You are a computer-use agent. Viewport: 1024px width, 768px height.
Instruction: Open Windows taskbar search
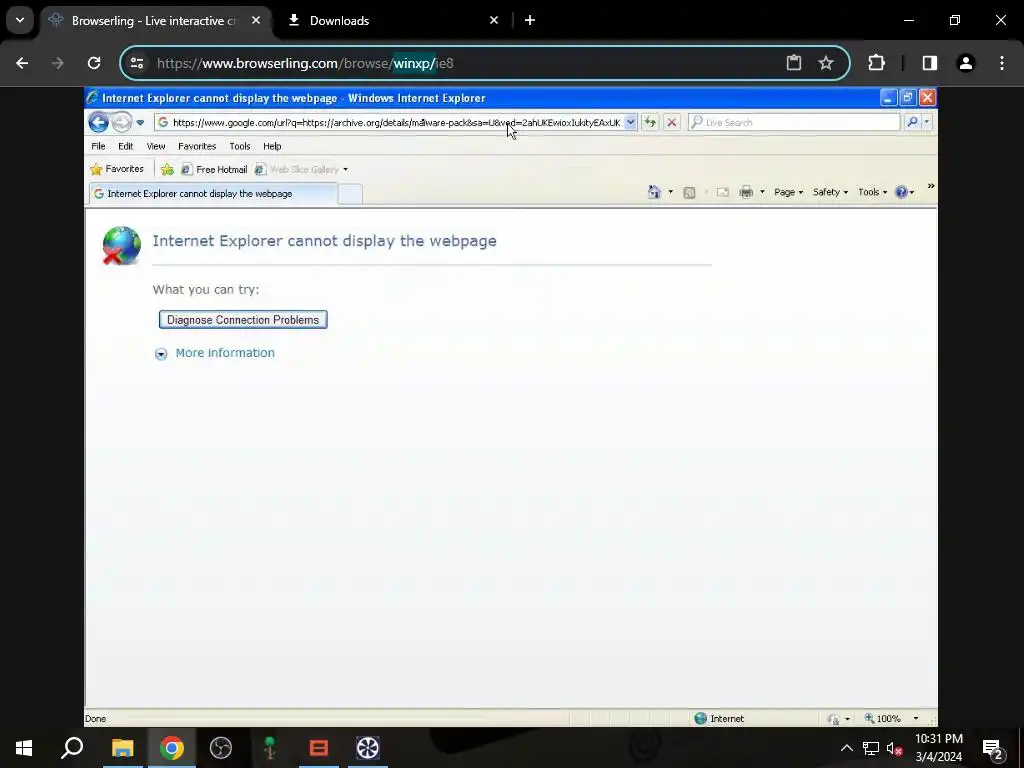(72, 748)
